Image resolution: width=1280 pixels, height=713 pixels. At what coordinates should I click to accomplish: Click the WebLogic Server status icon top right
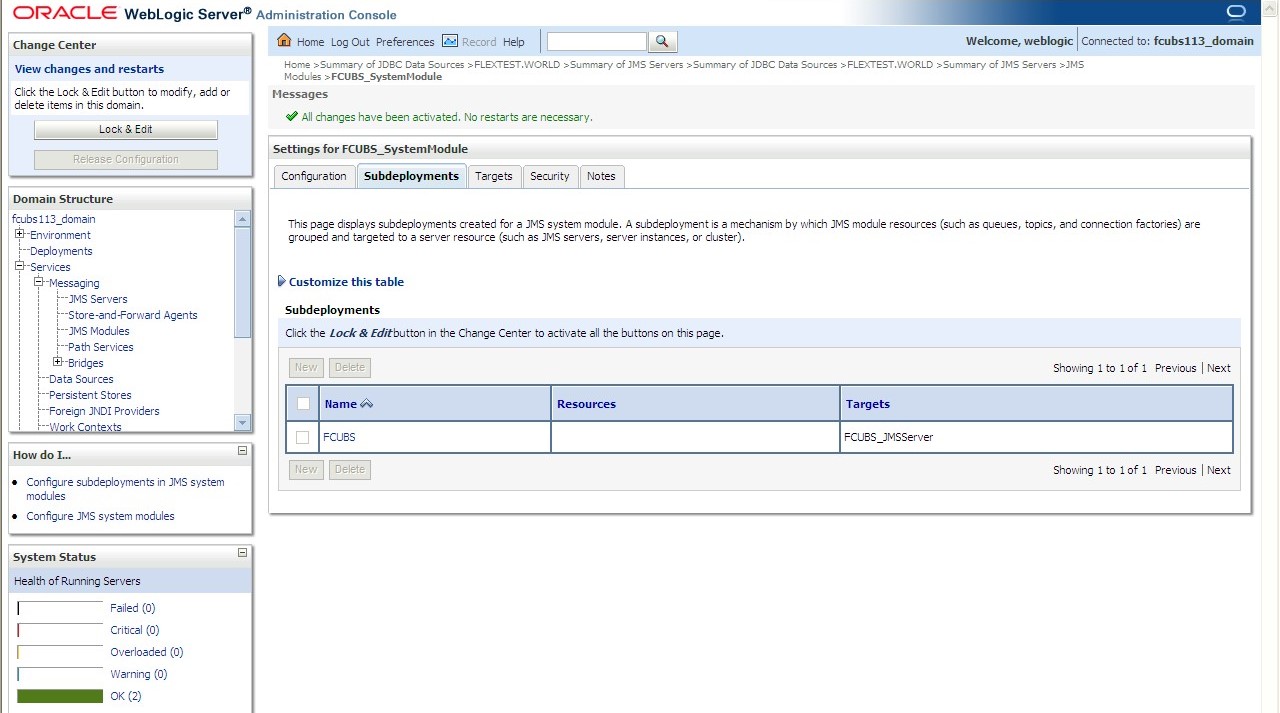point(1236,13)
